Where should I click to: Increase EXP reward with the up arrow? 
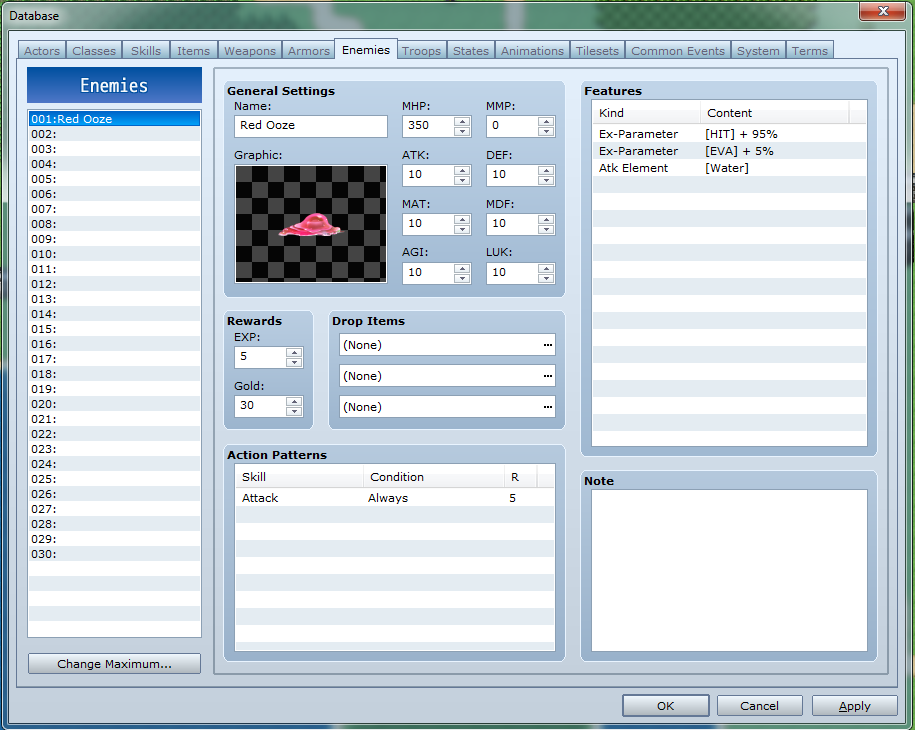(294, 352)
